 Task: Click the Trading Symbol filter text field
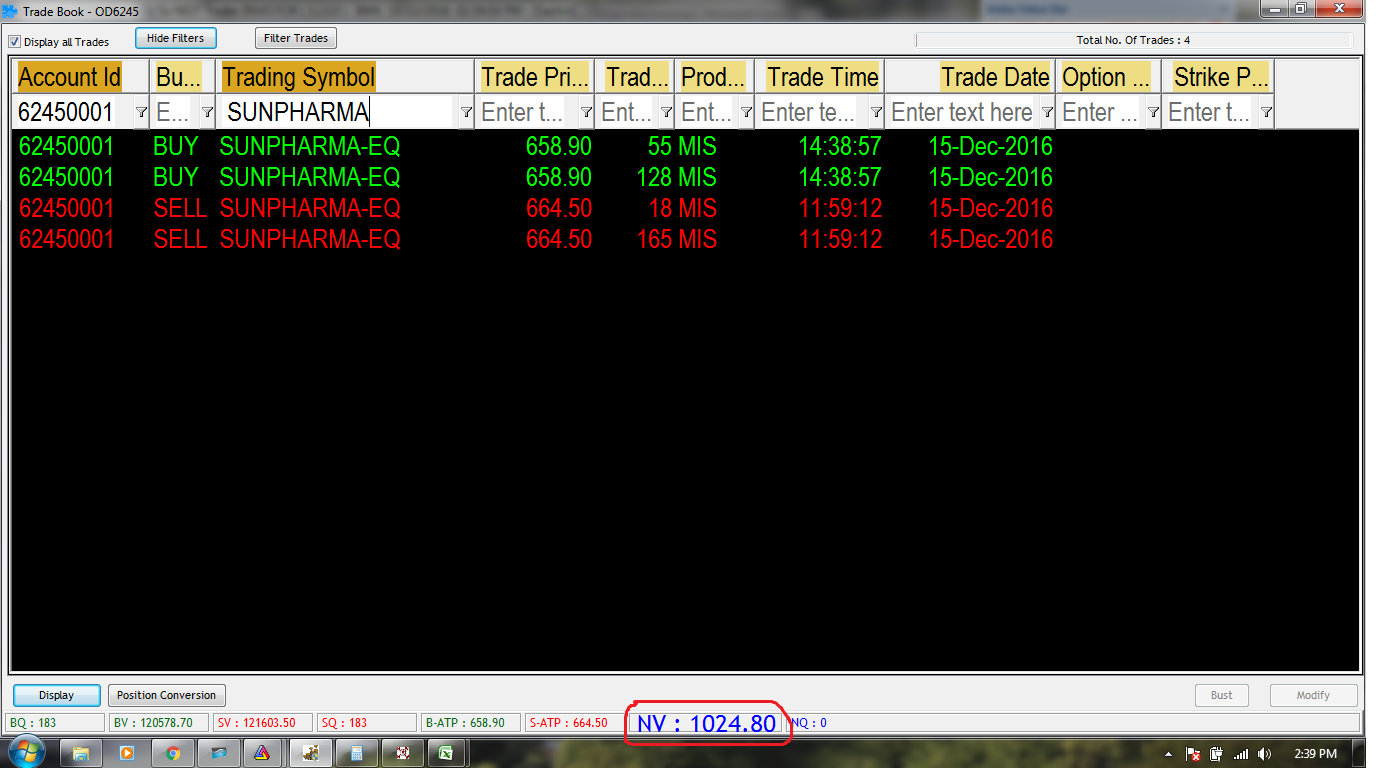[338, 112]
